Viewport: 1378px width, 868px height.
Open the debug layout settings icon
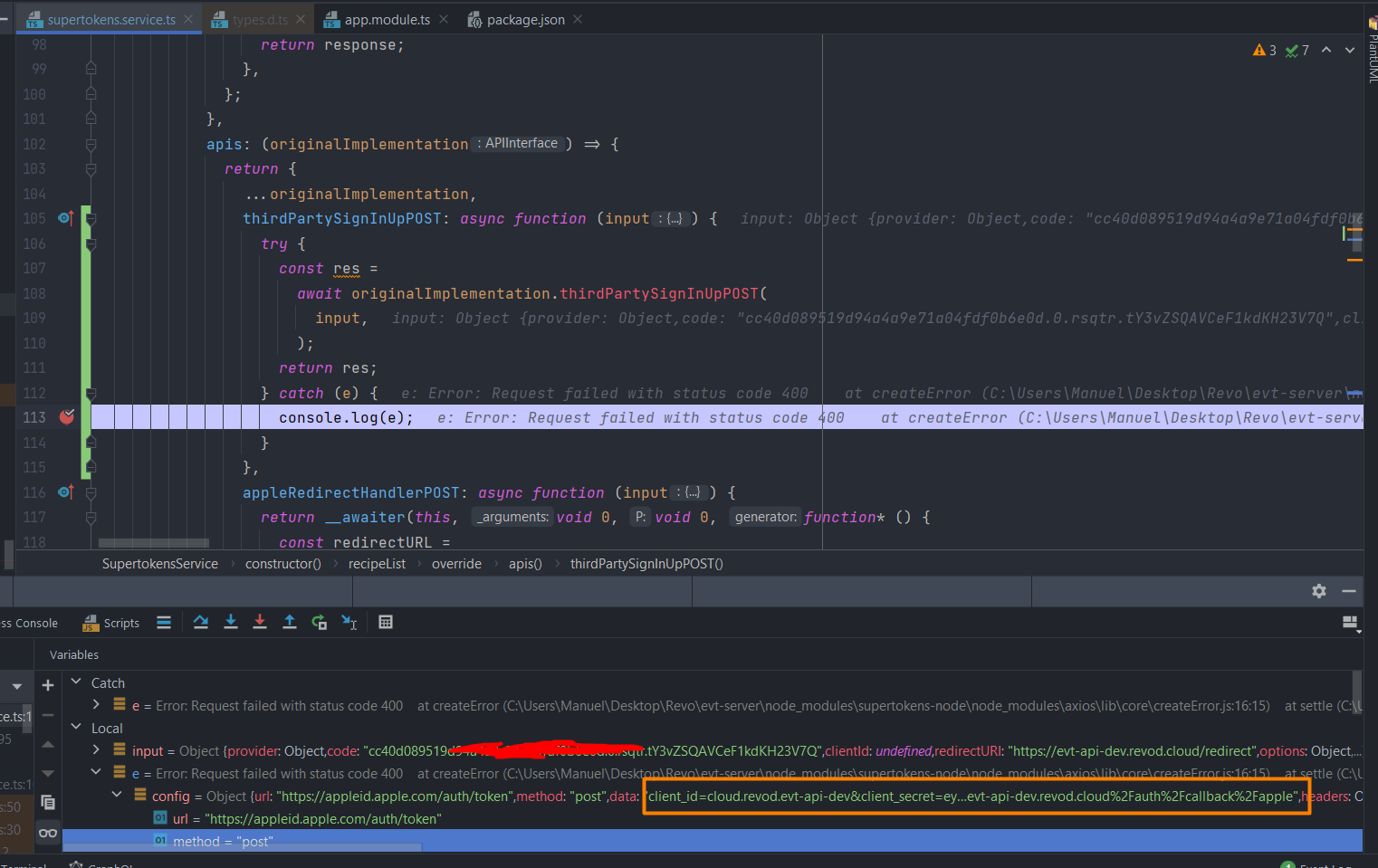pos(1351,623)
